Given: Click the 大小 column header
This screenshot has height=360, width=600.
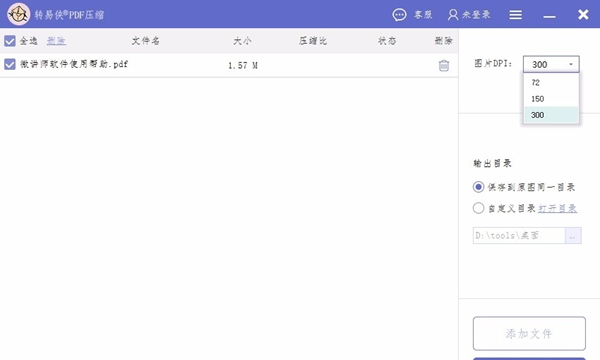Looking at the screenshot, I should click(x=242, y=41).
